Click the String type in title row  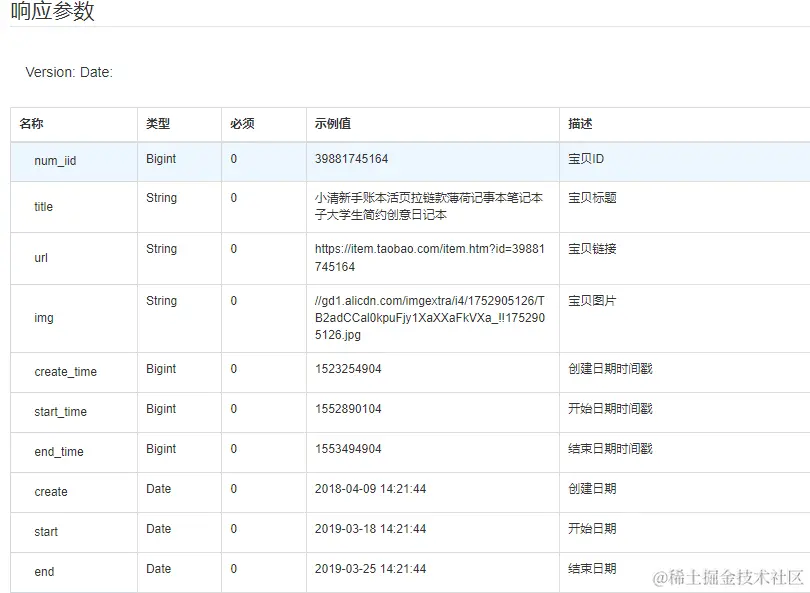[161, 198]
